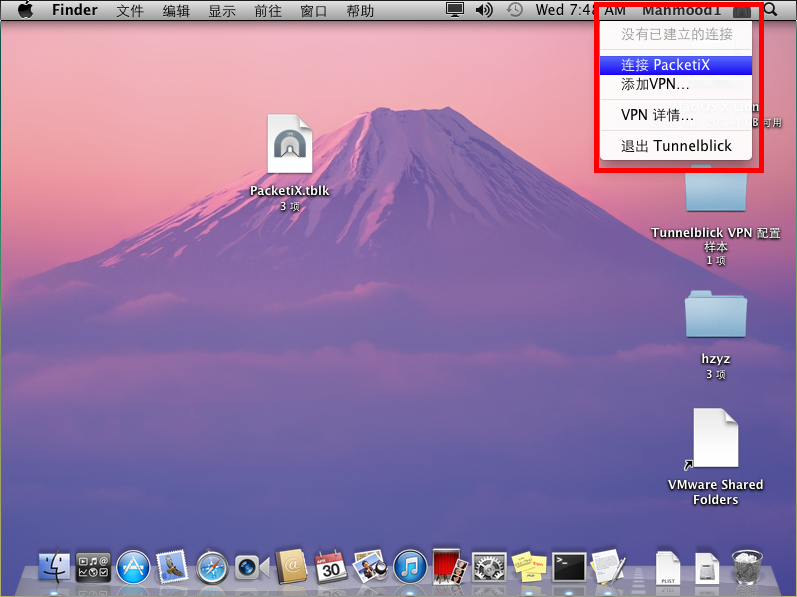Click the PLIST document in the Dock
Viewport: 797px width, 597px height.
[667, 569]
